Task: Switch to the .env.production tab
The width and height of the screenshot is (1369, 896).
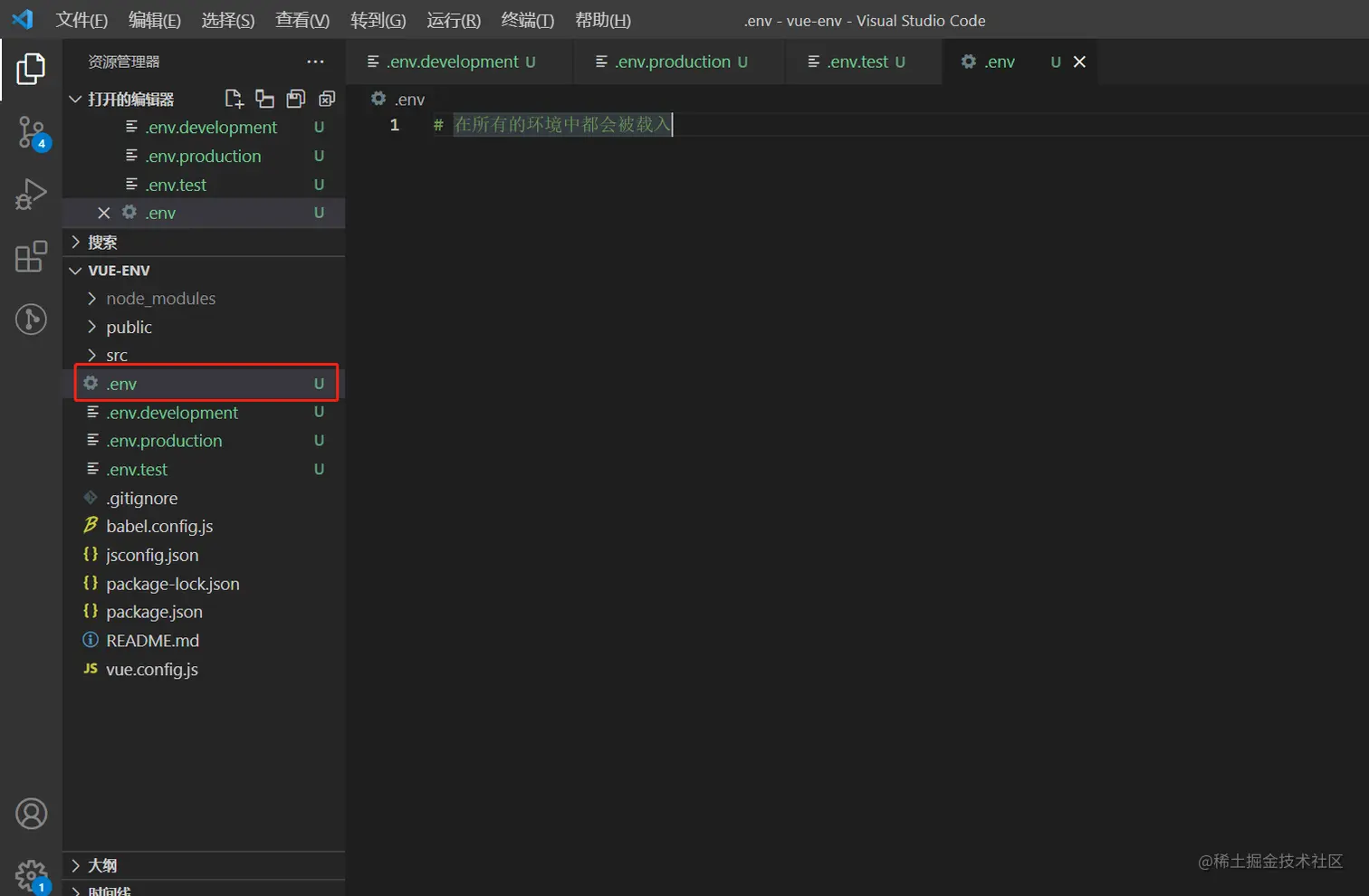Action: point(679,62)
